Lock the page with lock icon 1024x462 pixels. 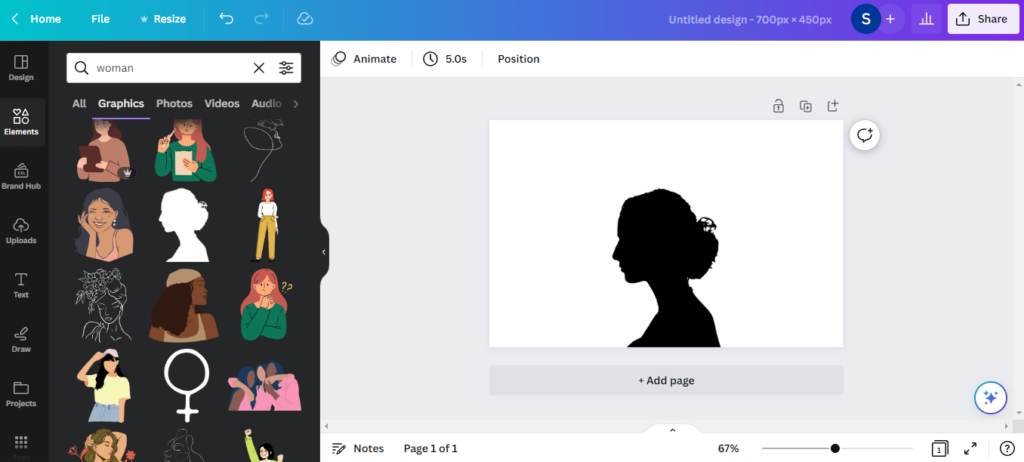pyautogui.click(x=778, y=105)
